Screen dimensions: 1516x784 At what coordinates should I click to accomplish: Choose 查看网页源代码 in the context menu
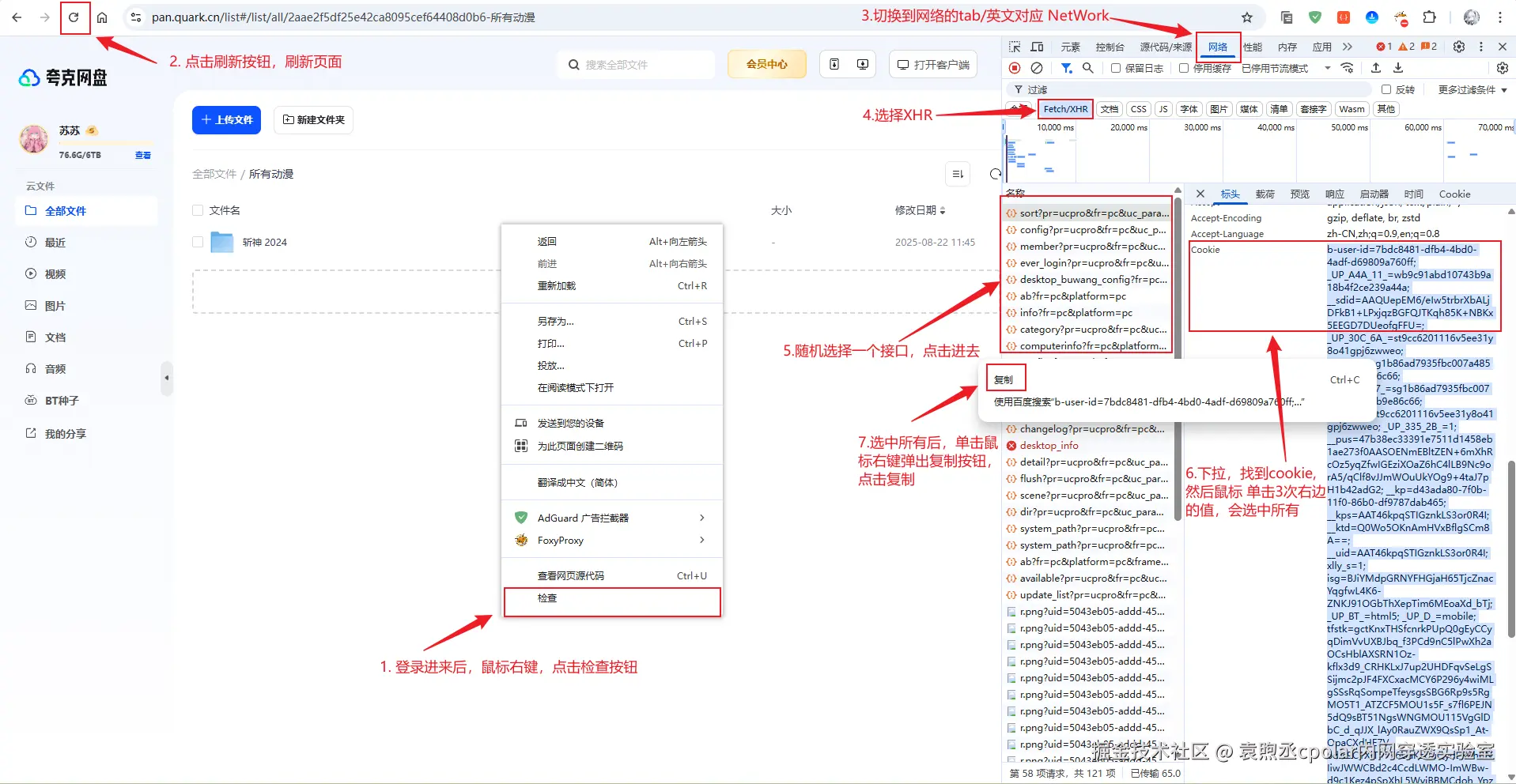coord(612,575)
